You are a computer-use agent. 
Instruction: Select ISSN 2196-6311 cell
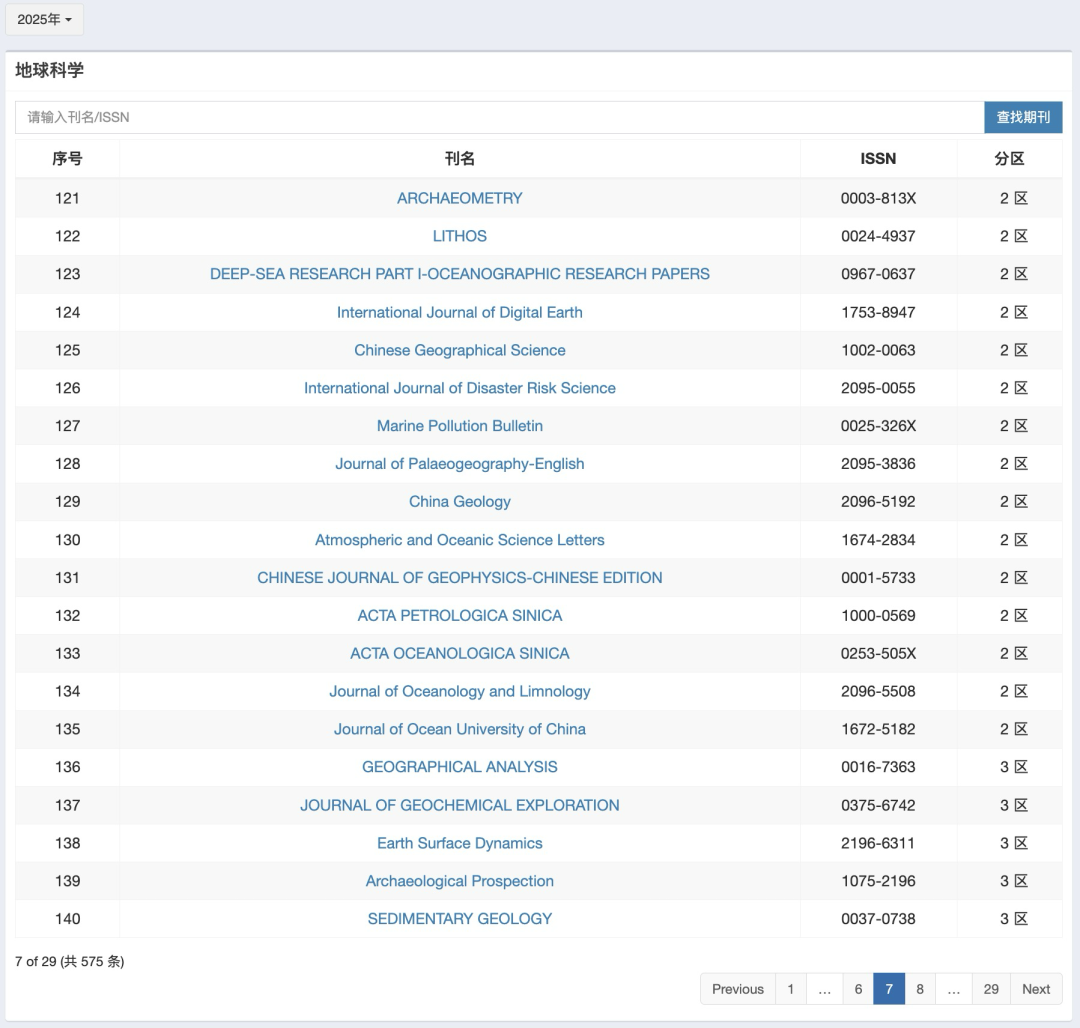[878, 843]
